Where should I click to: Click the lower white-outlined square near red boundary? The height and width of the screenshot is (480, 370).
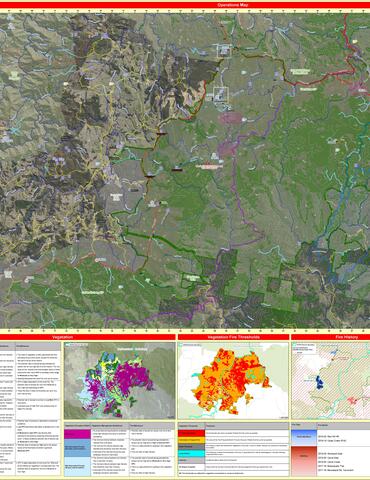click(221, 95)
